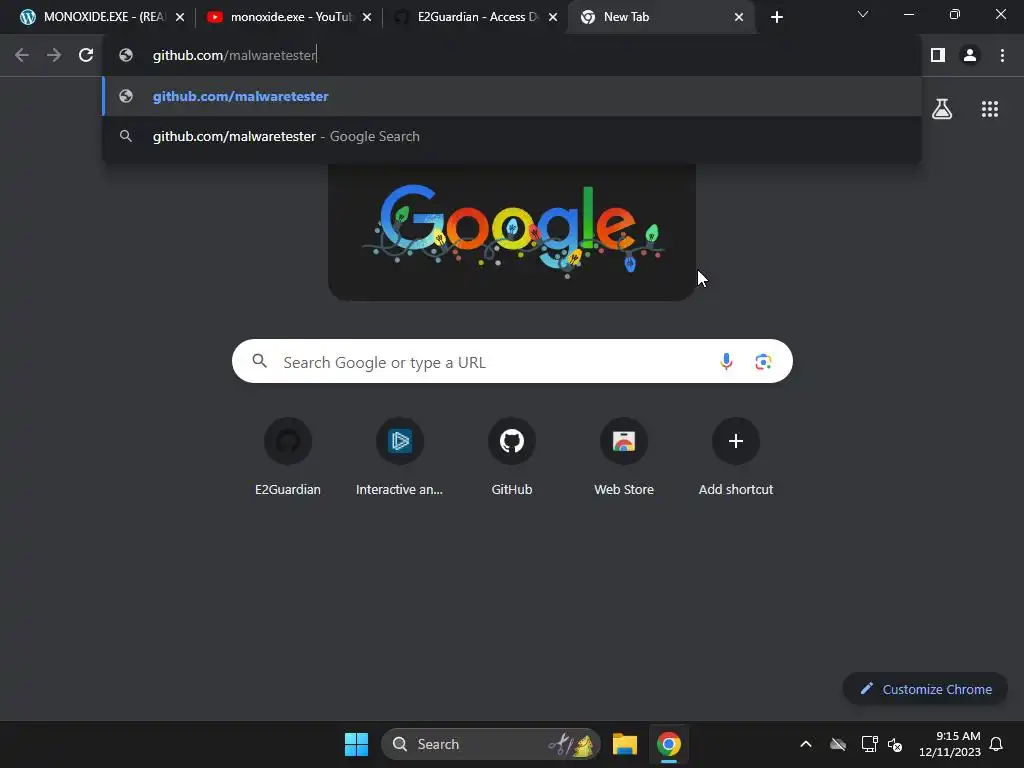This screenshot has height=768, width=1024.
Task: Open the GitHub shortcut tile
Action: tap(512, 457)
